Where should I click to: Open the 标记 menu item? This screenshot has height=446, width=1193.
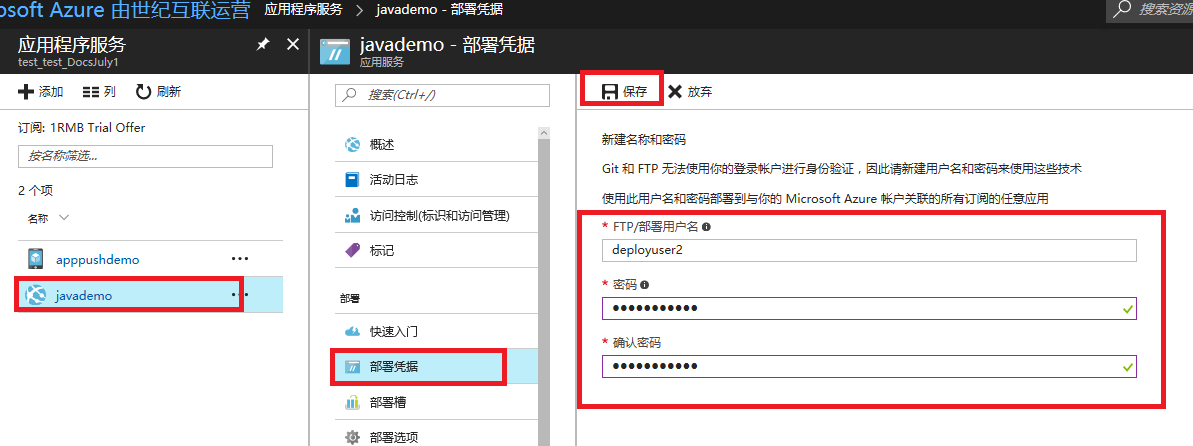pyautogui.click(x=435, y=250)
